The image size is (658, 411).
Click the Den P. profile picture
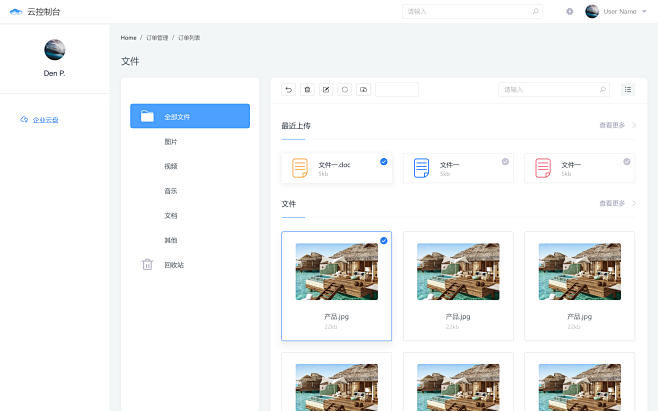[x=55, y=50]
